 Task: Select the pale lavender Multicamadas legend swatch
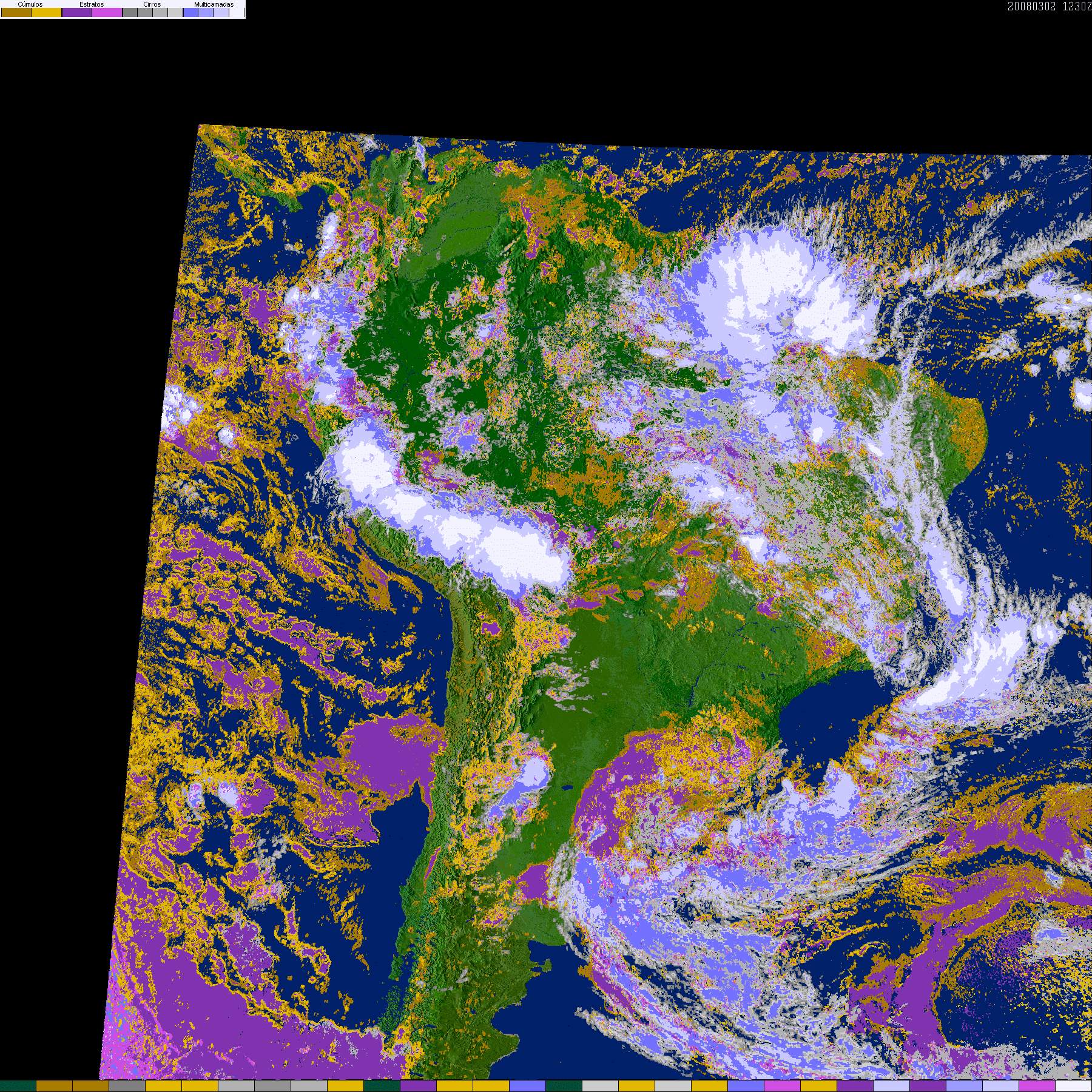[x=221, y=12]
